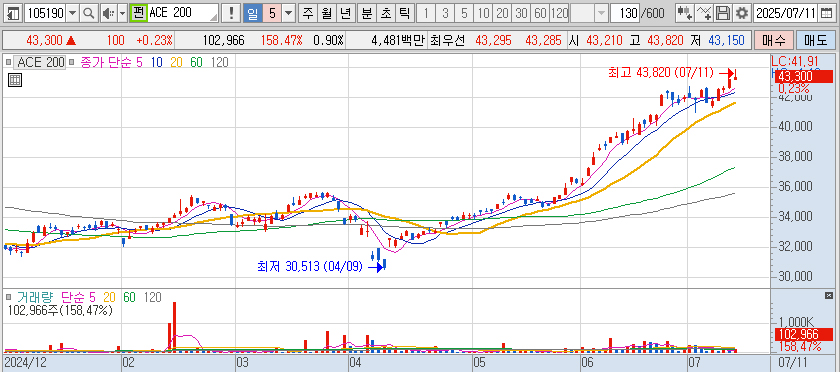Open the dropdown next to period value 5

point(289,13)
